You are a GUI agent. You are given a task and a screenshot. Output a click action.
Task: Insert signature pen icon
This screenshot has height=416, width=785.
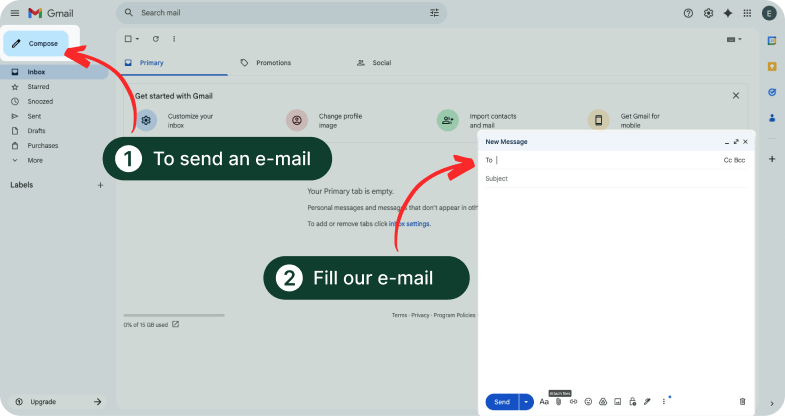click(x=647, y=401)
